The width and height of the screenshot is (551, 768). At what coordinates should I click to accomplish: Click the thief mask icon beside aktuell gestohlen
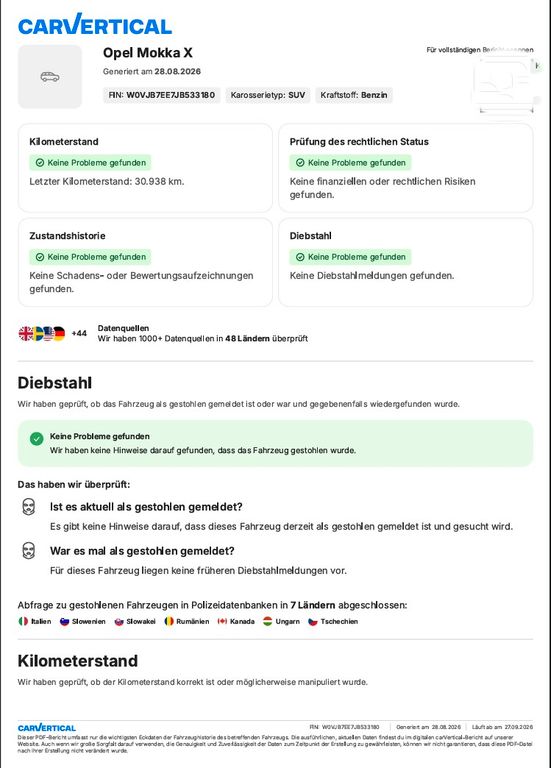click(x=29, y=507)
